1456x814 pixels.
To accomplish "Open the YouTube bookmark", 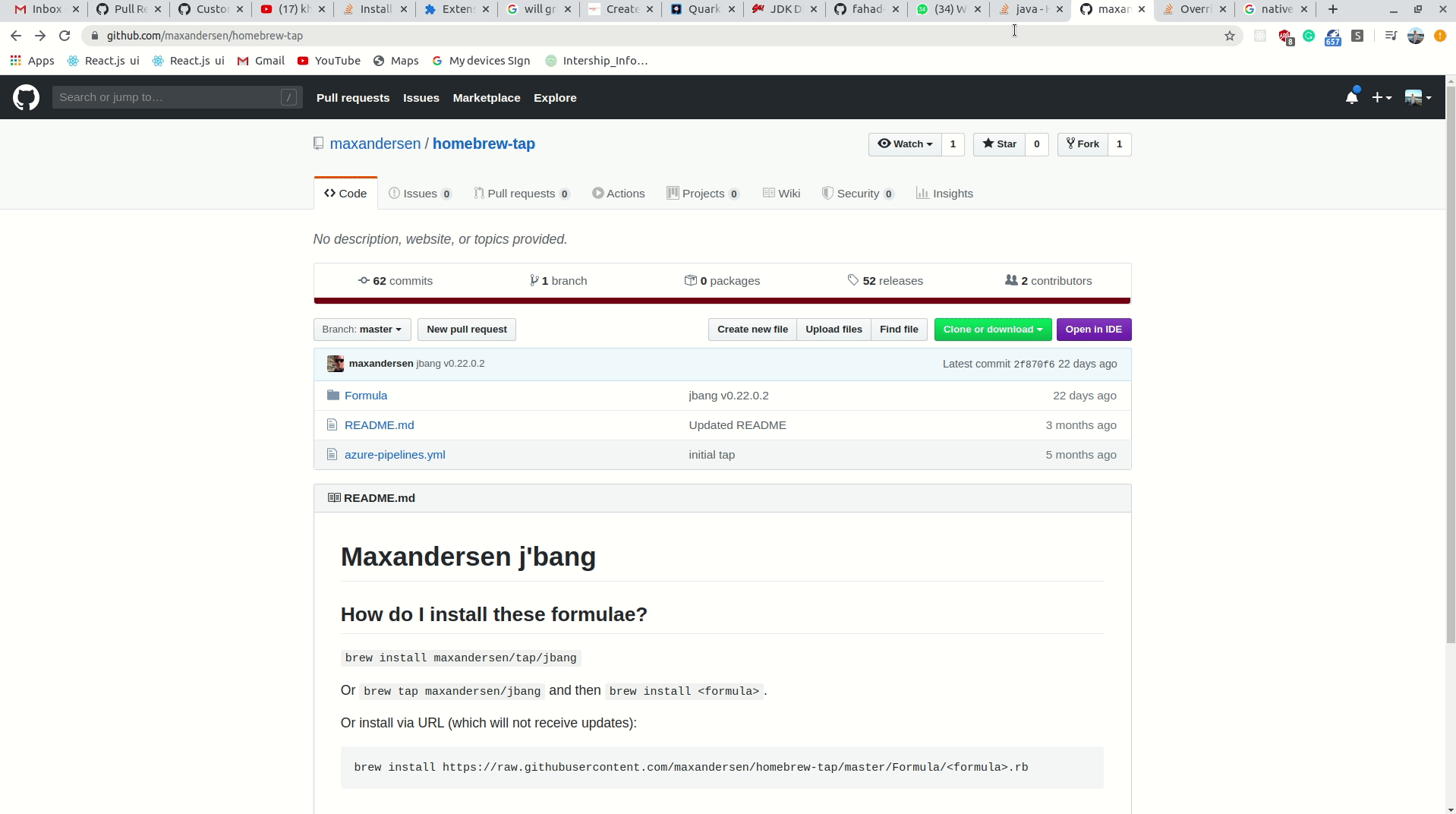I will pos(329,61).
